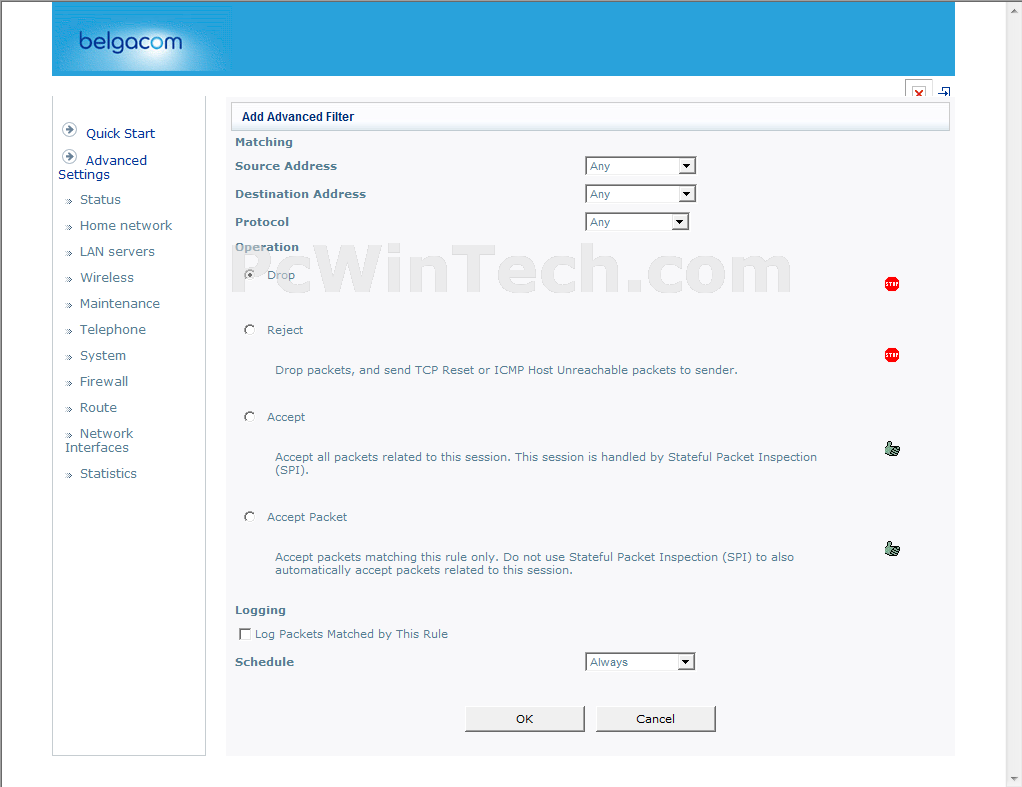The image size is (1022, 787).
Task: Click the red X icon at top right
Action: click(x=918, y=91)
